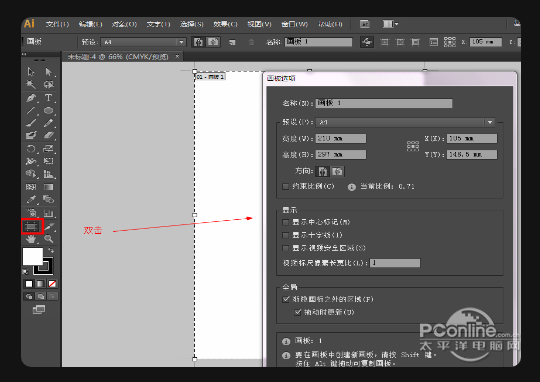Select the Slice tool
Image resolution: width=540 pixels, height=382 pixels.
pyautogui.click(x=49, y=227)
